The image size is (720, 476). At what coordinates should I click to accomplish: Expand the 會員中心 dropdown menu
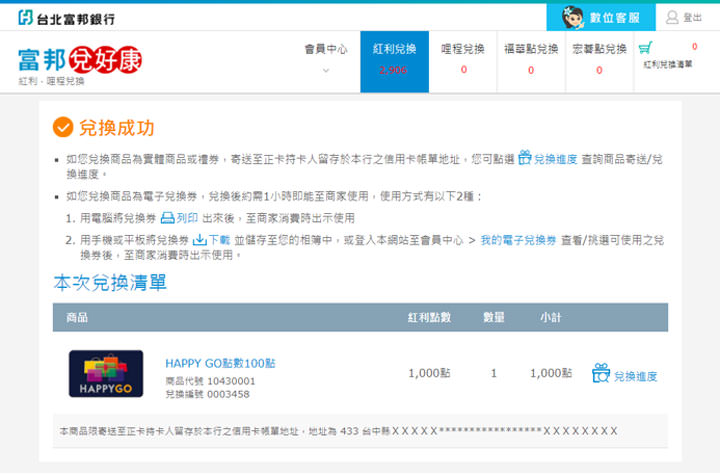tap(325, 49)
